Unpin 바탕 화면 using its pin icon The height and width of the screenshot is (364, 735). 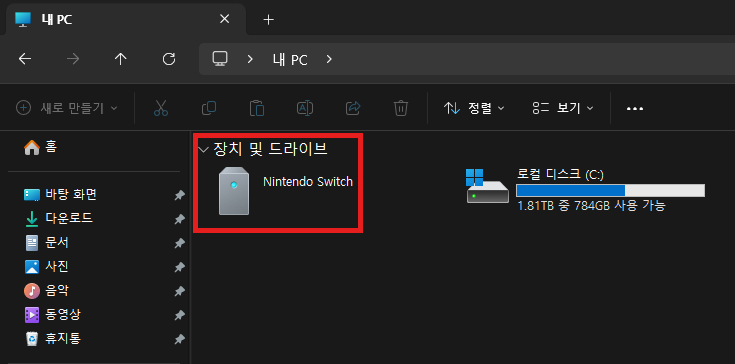180,195
